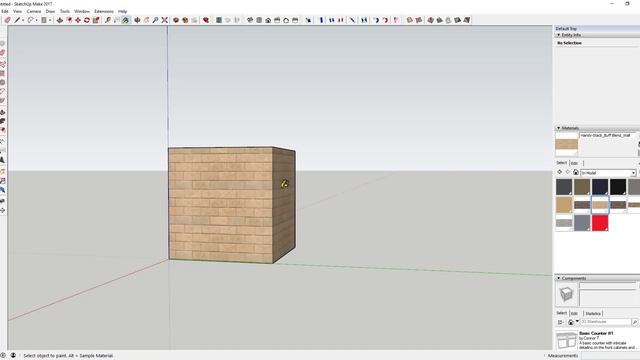The image size is (640, 360).
Task: Click Components In Model home button
Action: tap(571, 322)
